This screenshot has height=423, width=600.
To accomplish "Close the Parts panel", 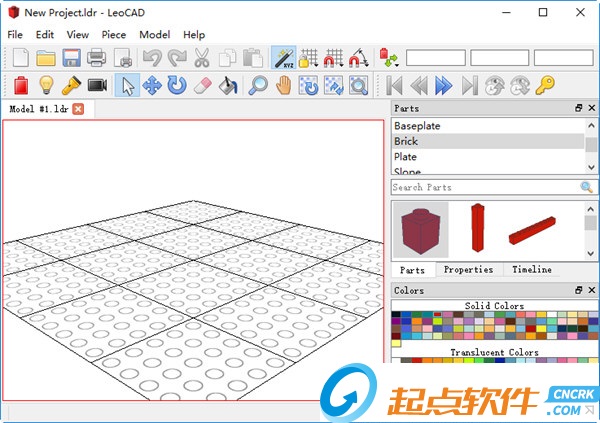I will (x=592, y=108).
